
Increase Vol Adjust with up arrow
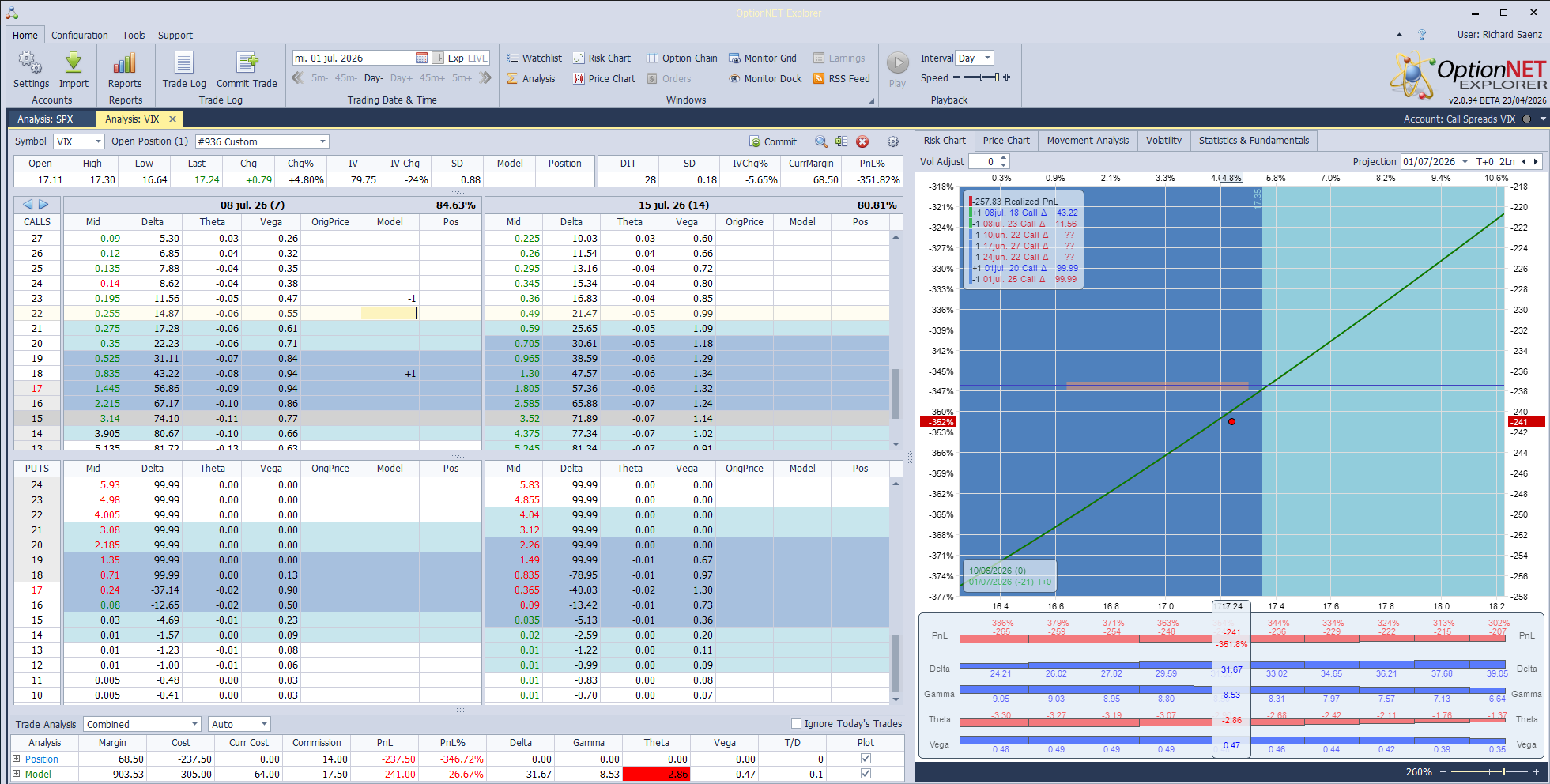[1004, 158]
